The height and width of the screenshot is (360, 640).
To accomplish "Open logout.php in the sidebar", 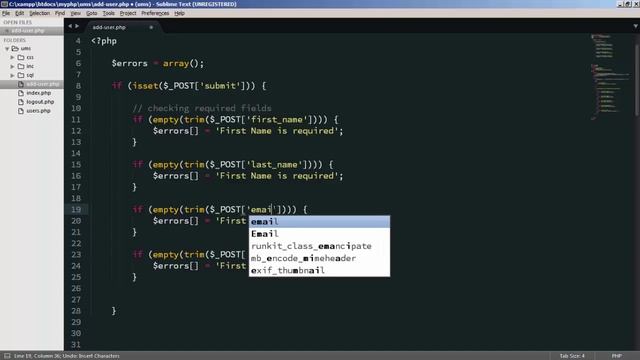I will [x=40, y=102].
